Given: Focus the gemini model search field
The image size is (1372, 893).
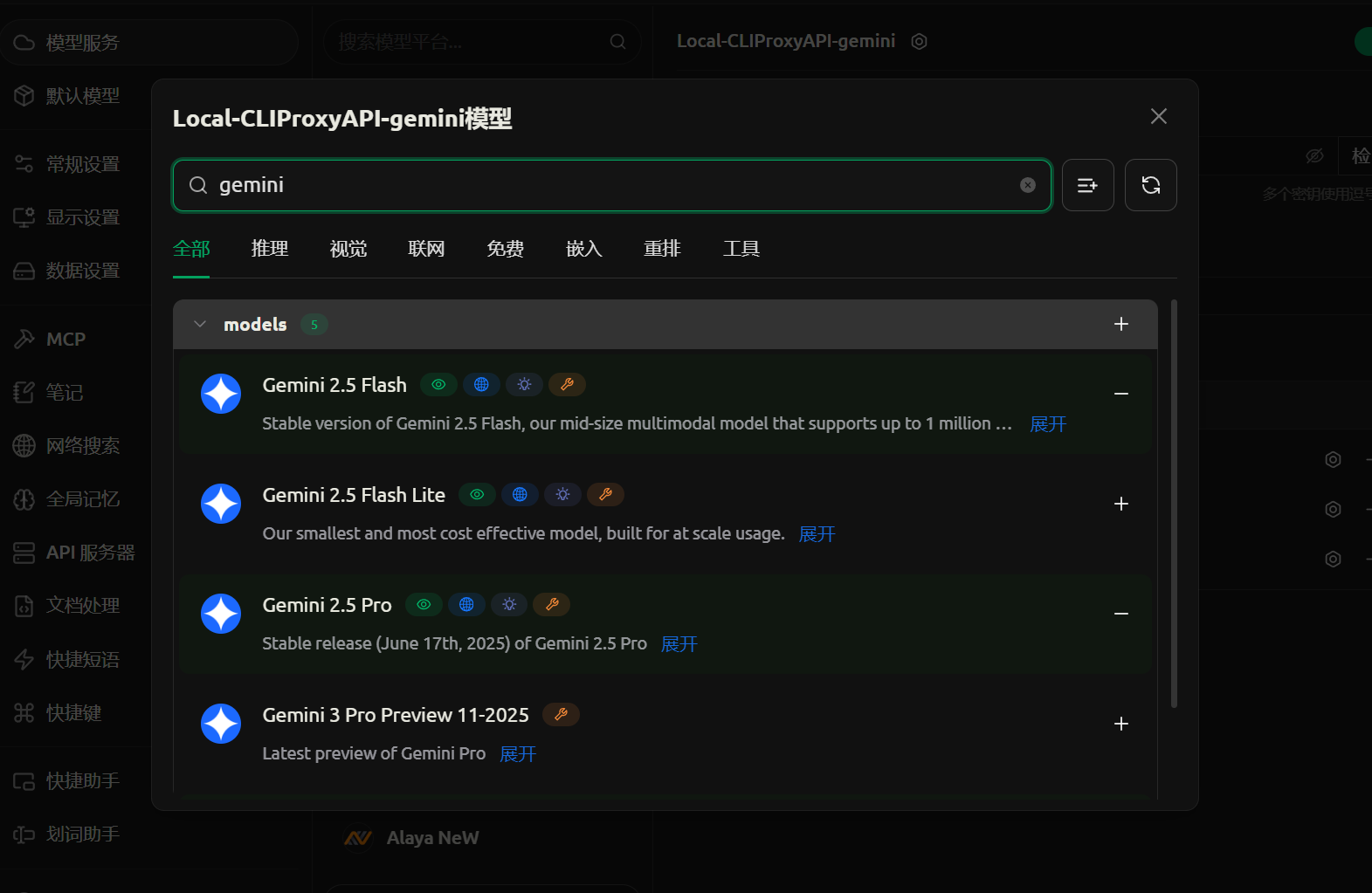Looking at the screenshot, I should tap(611, 185).
